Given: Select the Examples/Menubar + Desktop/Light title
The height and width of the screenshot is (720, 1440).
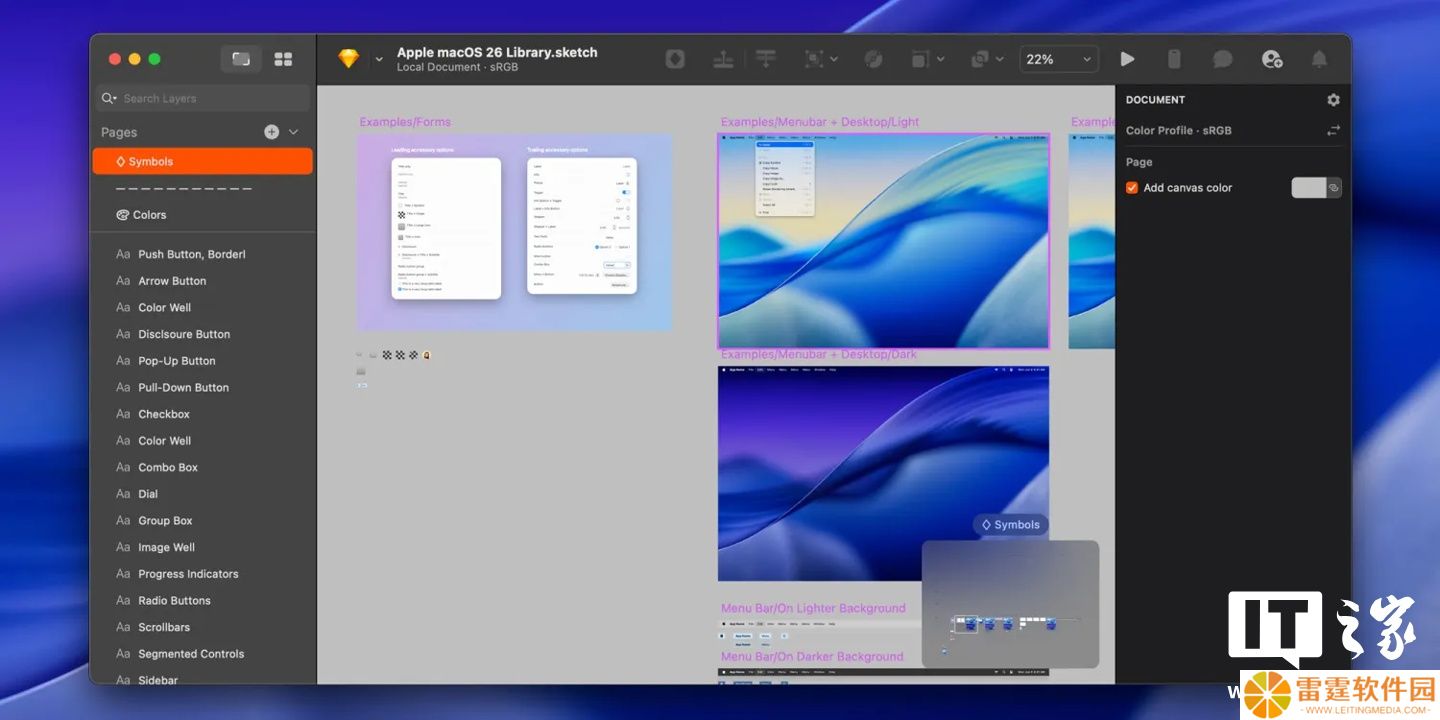Looking at the screenshot, I should pyautogui.click(x=820, y=122).
